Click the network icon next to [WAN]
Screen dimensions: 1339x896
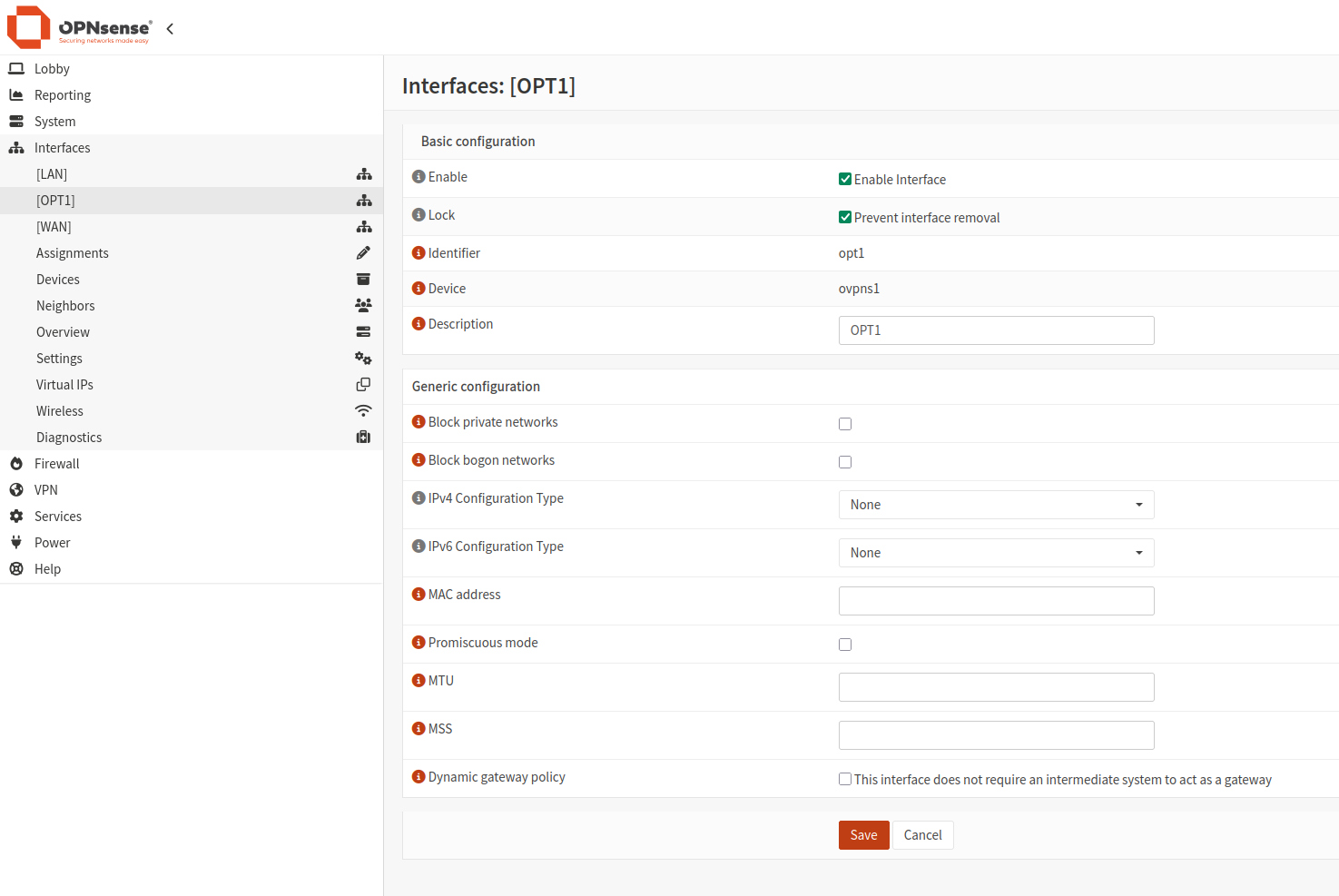[363, 226]
